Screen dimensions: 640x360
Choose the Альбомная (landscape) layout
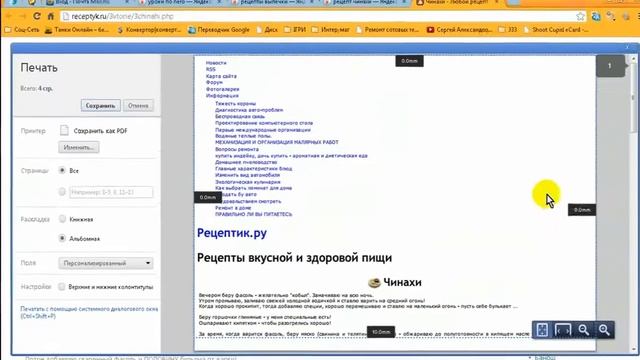62,238
